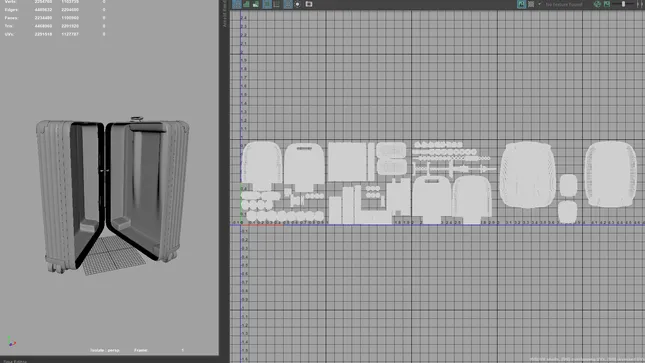Image resolution: width=645 pixels, height=363 pixels.
Task: Click the 'UVs:' poly count label
Action: pyautogui.click(x=9, y=34)
